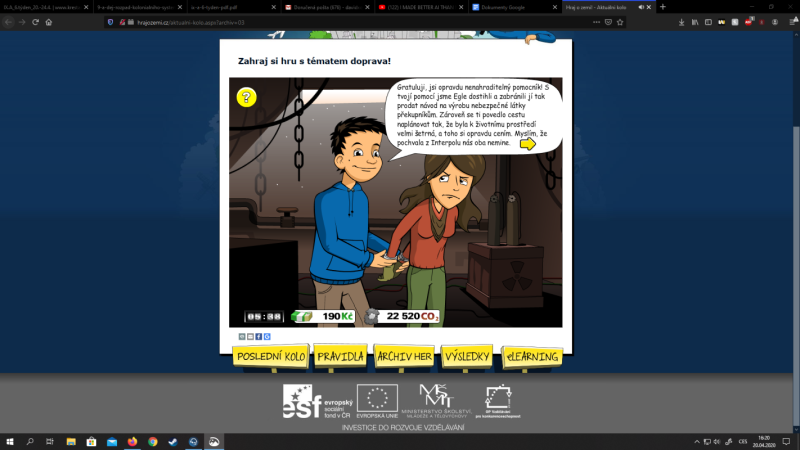This screenshot has height=450, width=800.
Task: Click 'INVESTICE DO ROZVOJE VZDĚLÁVÁNÍ' footer text
Action: (x=403, y=428)
